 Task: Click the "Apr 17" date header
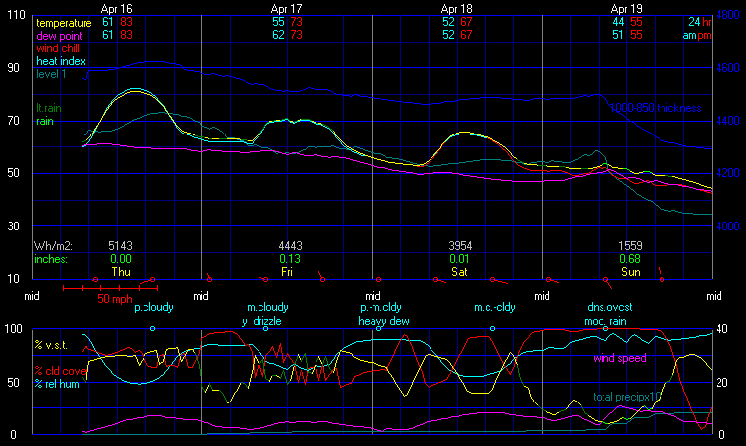point(286,9)
